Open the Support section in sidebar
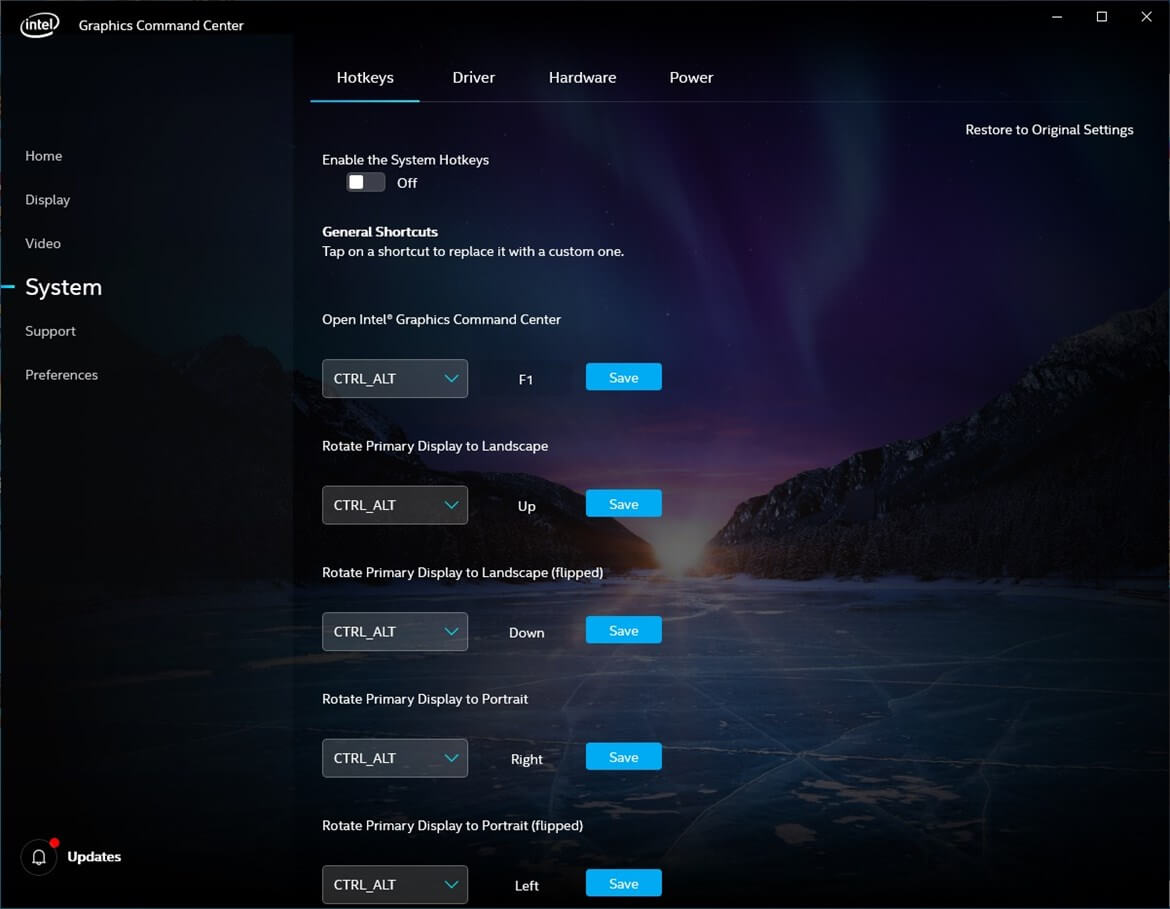Screen dimensions: 1170x909 click(50, 331)
